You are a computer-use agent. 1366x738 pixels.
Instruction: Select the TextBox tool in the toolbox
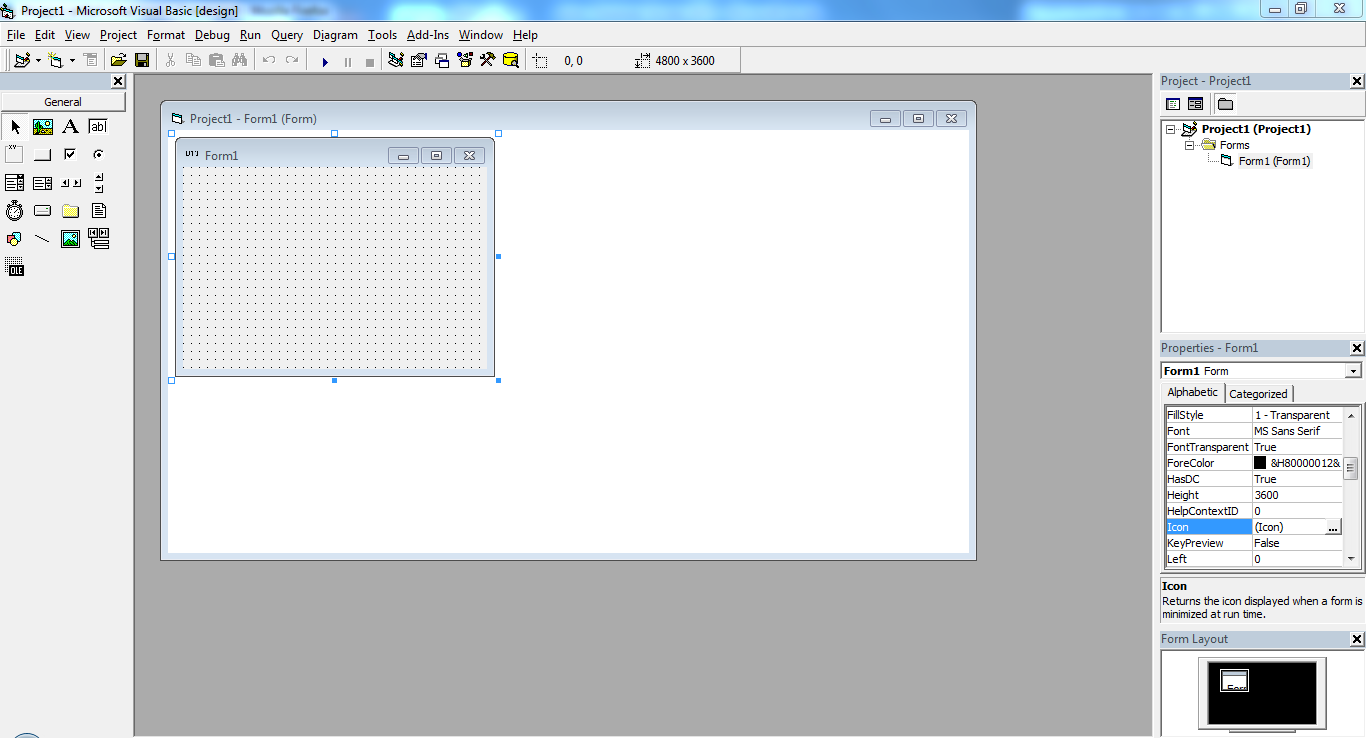[x=98, y=126]
